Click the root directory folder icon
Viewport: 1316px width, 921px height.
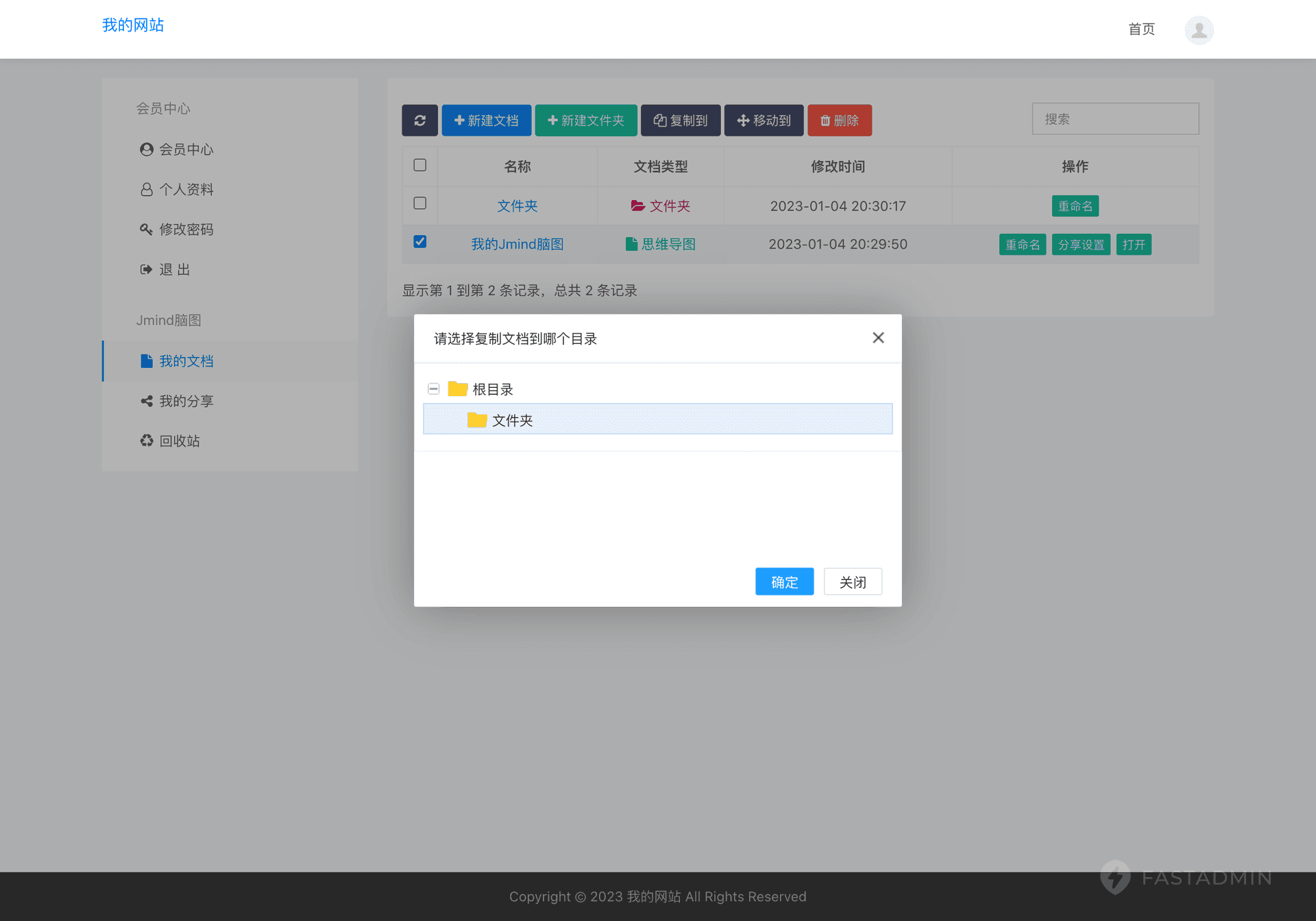(457, 389)
